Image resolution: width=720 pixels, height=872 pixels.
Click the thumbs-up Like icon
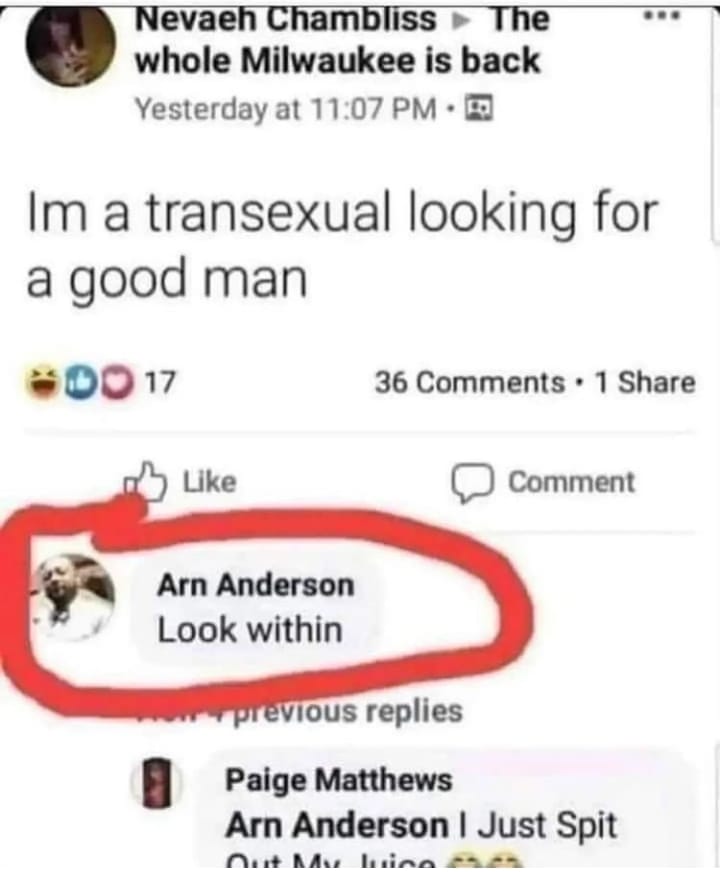(x=145, y=482)
